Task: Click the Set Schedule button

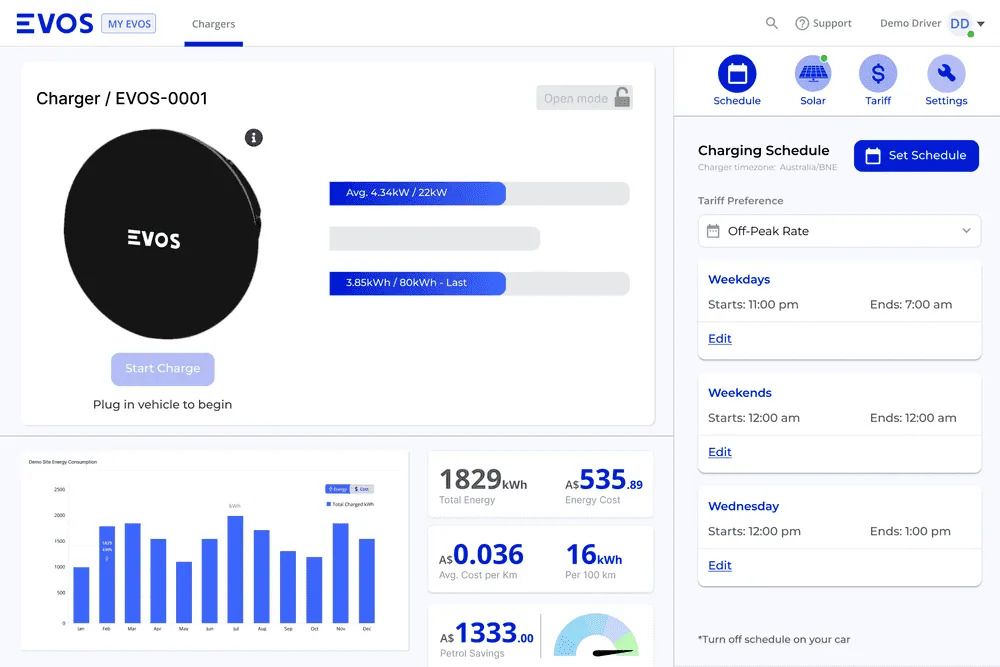Action: point(916,155)
